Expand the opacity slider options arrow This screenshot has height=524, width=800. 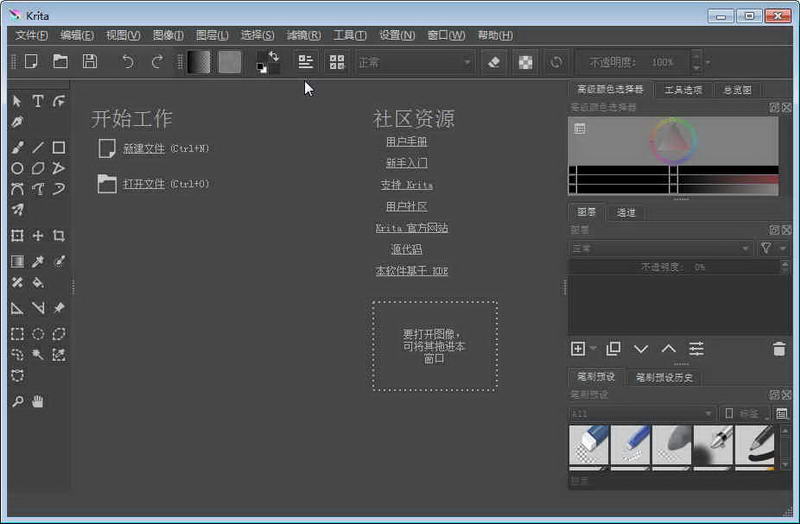[x=708, y=63]
